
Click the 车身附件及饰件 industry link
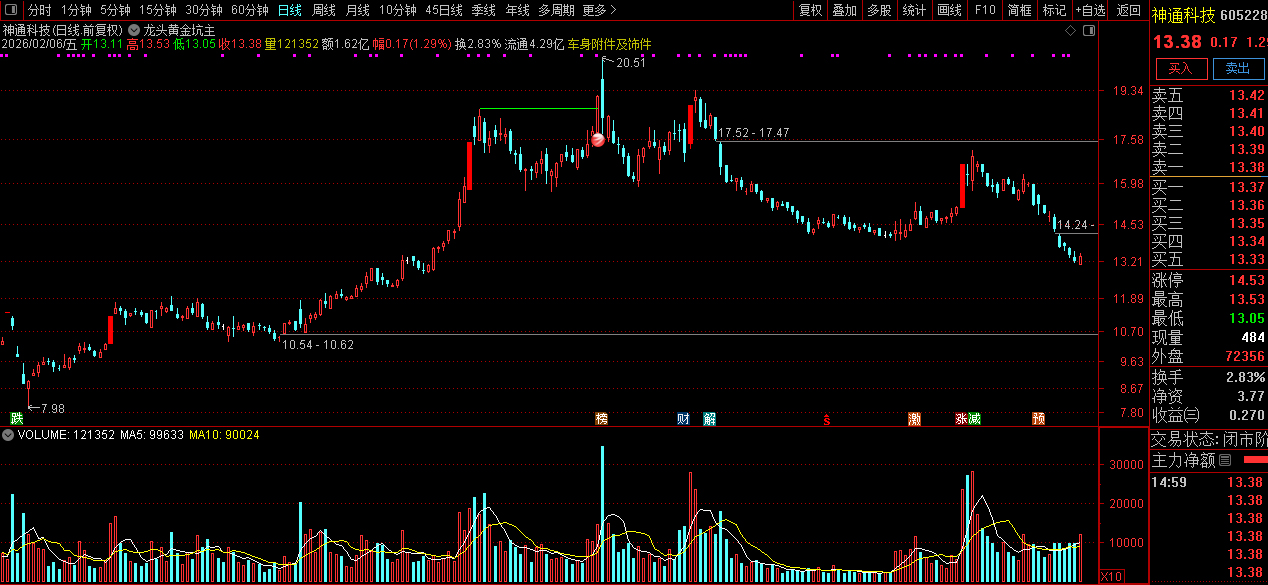point(609,45)
